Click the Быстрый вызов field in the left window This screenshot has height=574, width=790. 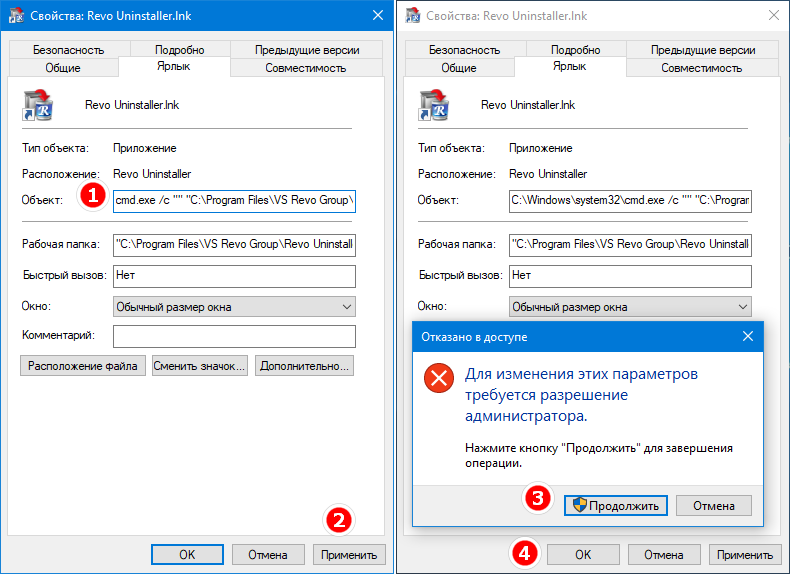pyautogui.click(x=234, y=276)
